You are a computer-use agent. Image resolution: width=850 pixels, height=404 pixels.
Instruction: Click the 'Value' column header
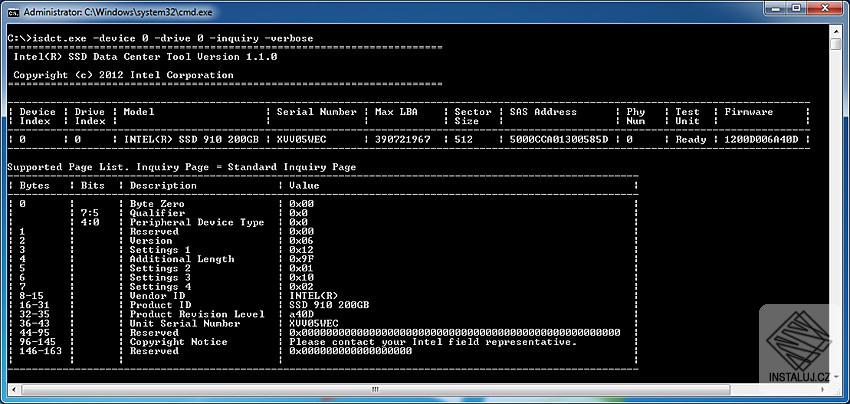point(304,185)
